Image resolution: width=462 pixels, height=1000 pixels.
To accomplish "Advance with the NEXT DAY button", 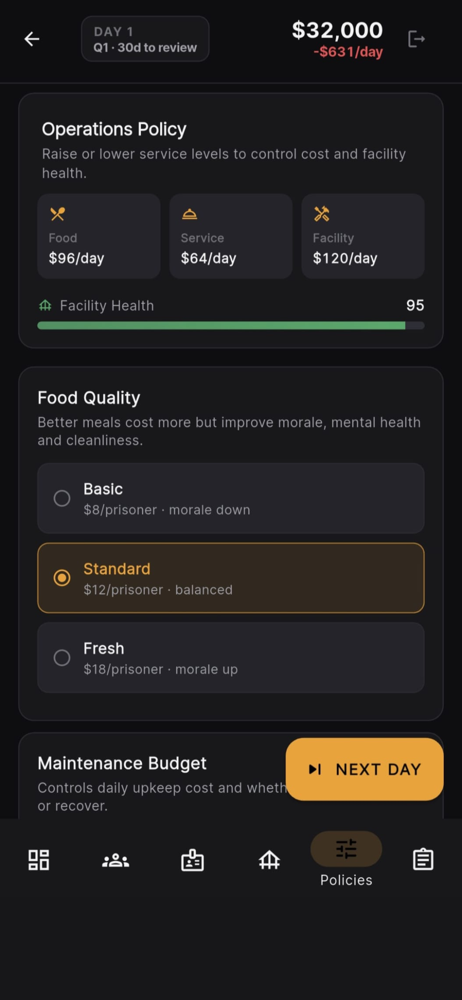I will pyautogui.click(x=364, y=769).
